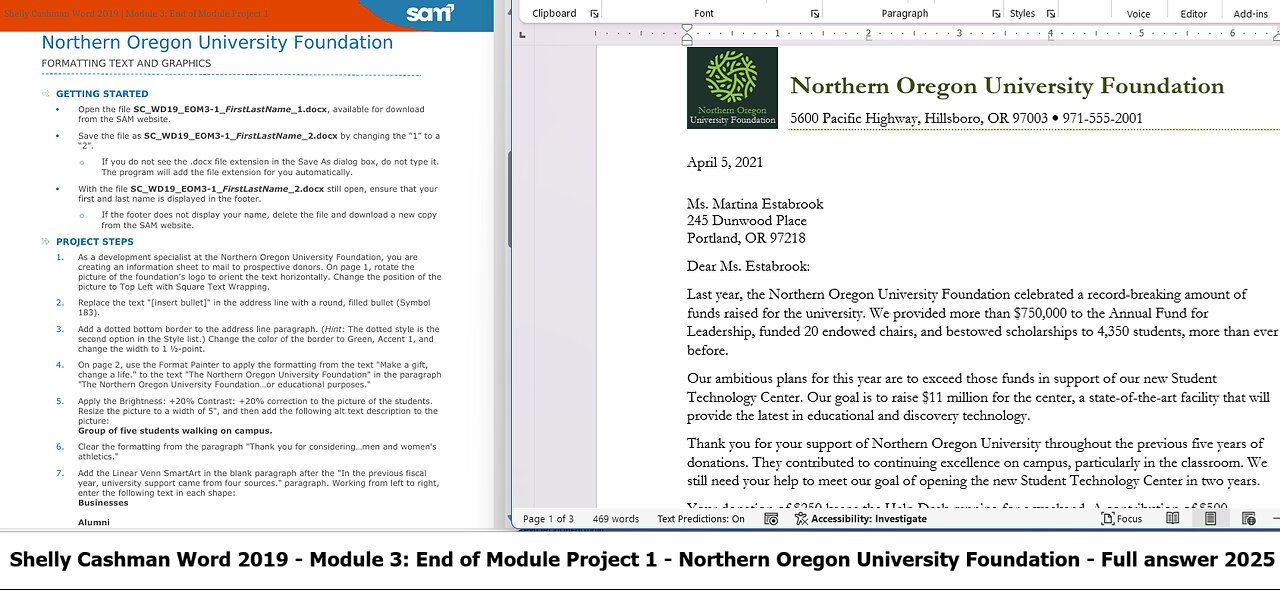Click the Northern Oregon University Foundation title in instructions

tap(217, 43)
